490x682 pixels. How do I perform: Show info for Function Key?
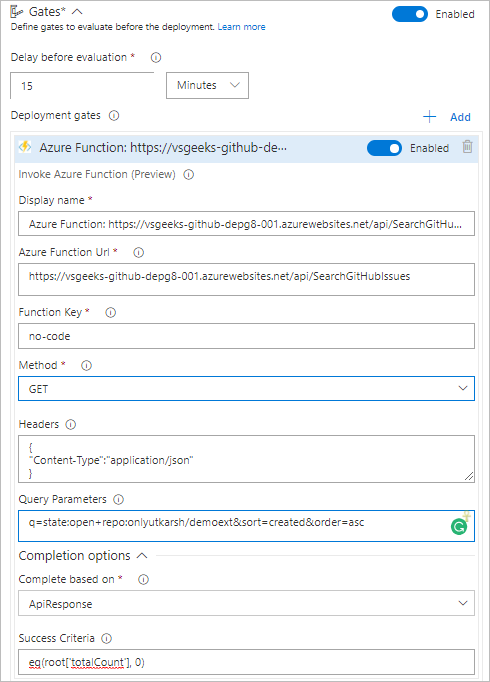111,312
